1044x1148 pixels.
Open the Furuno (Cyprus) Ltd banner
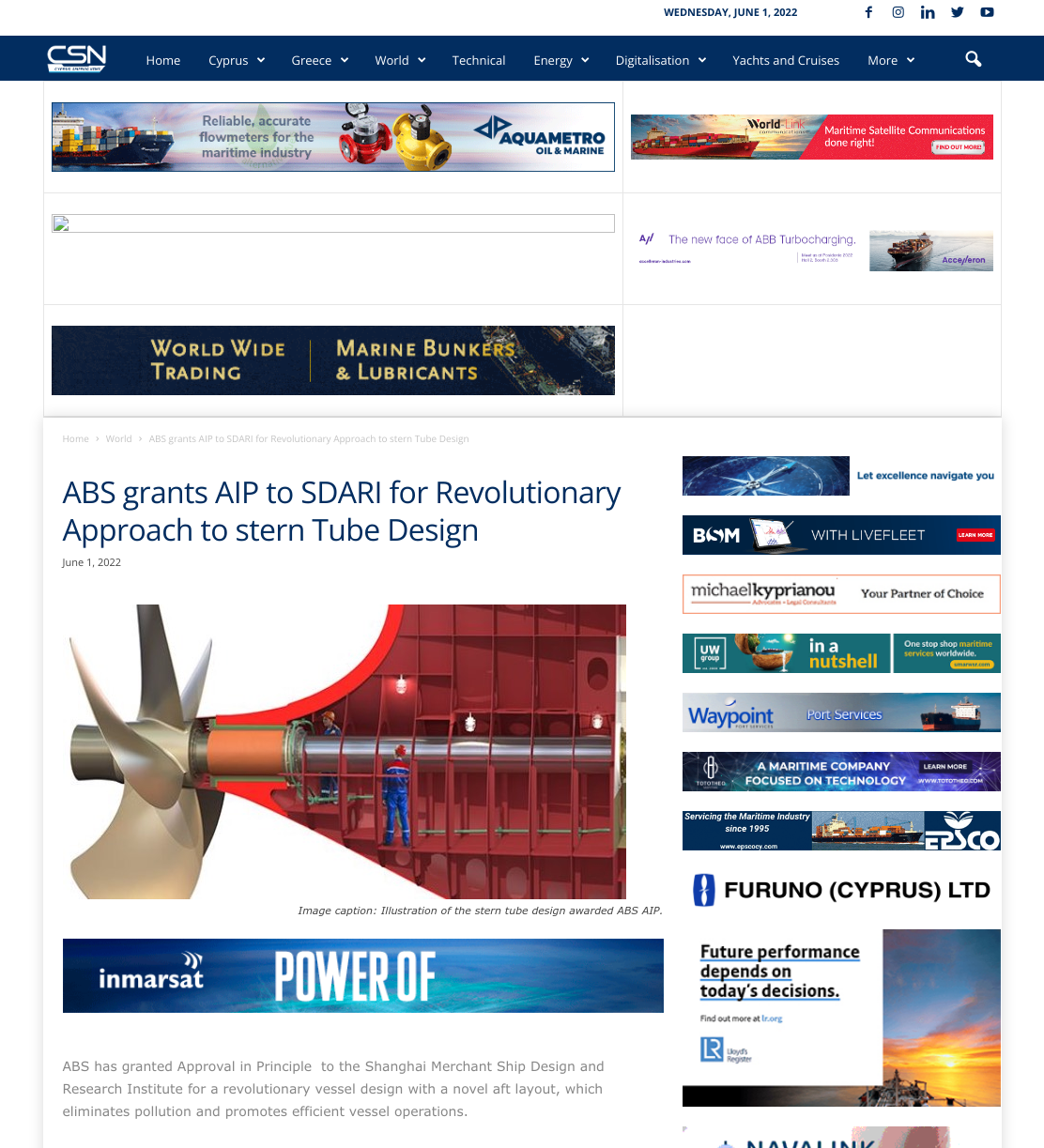841,890
